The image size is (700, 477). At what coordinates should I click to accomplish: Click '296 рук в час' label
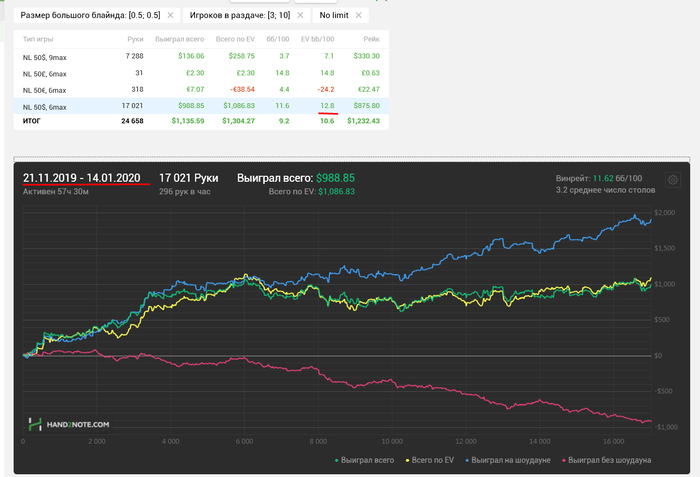(x=184, y=192)
